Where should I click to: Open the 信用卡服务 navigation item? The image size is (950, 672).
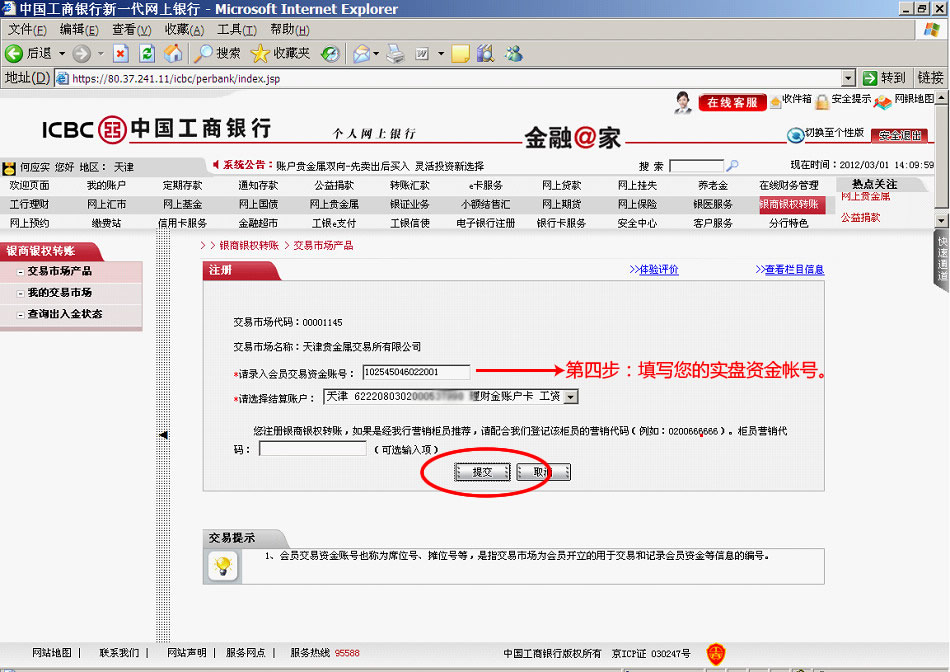(182, 223)
